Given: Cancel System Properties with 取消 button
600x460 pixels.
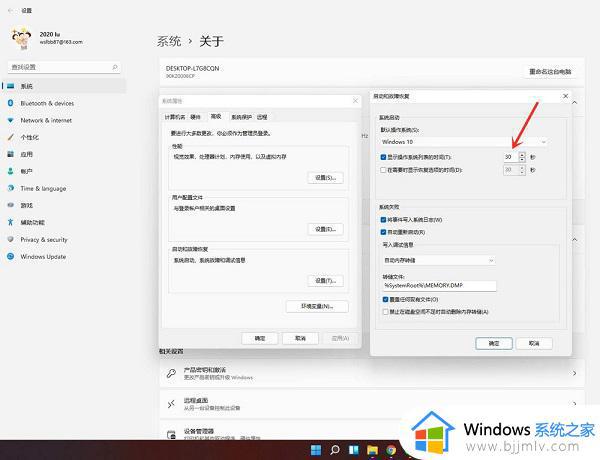Looking at the screenshot, I should click(300, 338).
